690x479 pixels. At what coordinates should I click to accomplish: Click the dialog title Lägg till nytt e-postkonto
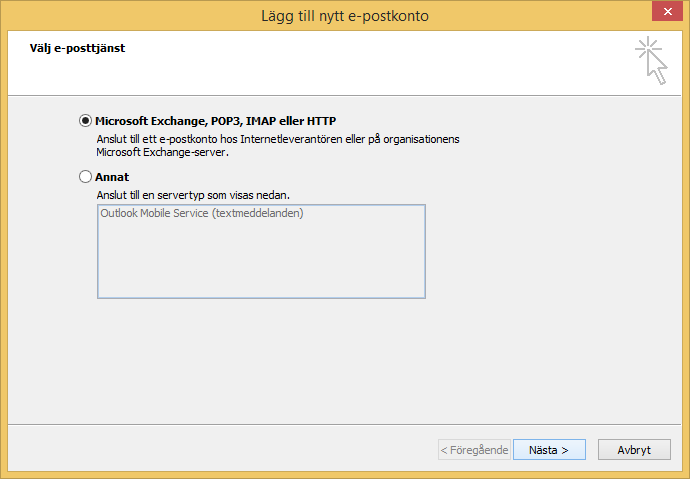coord(345,16)
